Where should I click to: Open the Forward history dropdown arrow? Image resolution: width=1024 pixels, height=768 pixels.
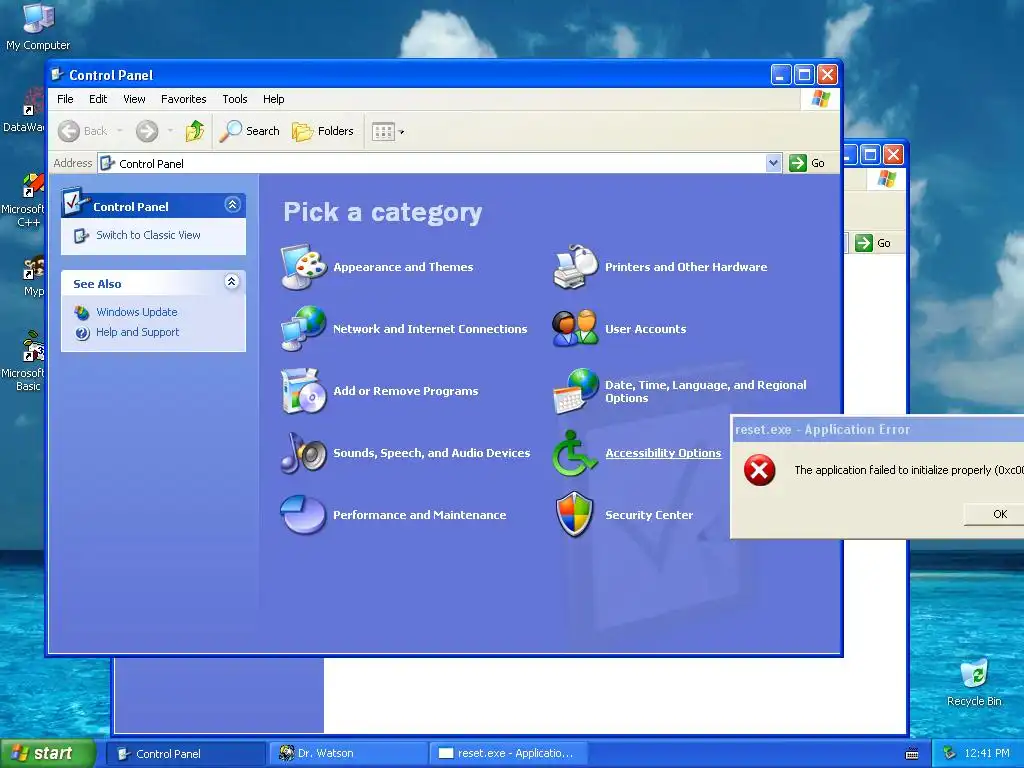coord(170,131)
